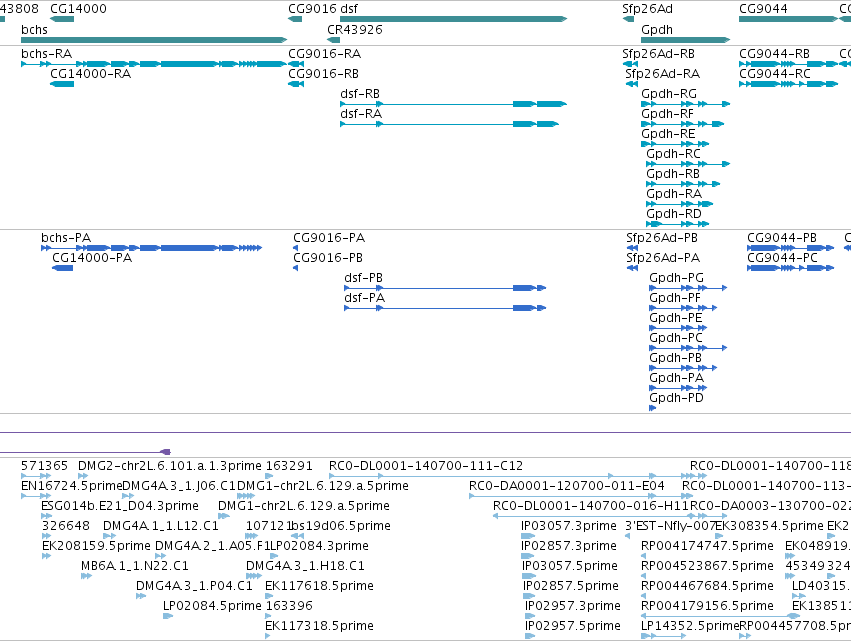Click EST EK117618.5prime

coord(269,596)
